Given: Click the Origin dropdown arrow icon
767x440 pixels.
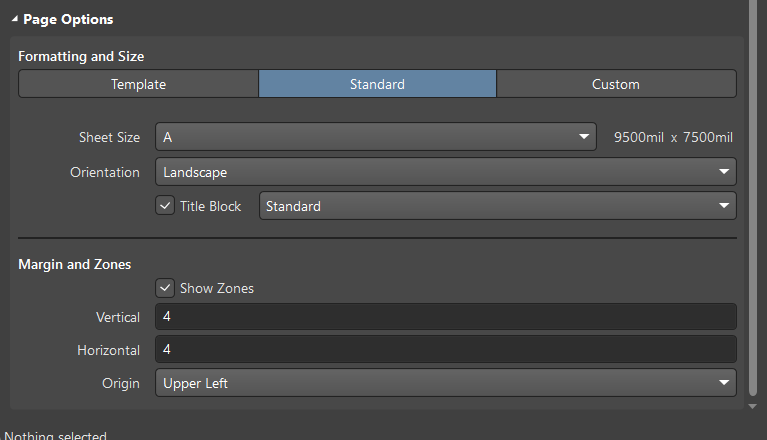Looking at the screenshot, I should 724,383.
